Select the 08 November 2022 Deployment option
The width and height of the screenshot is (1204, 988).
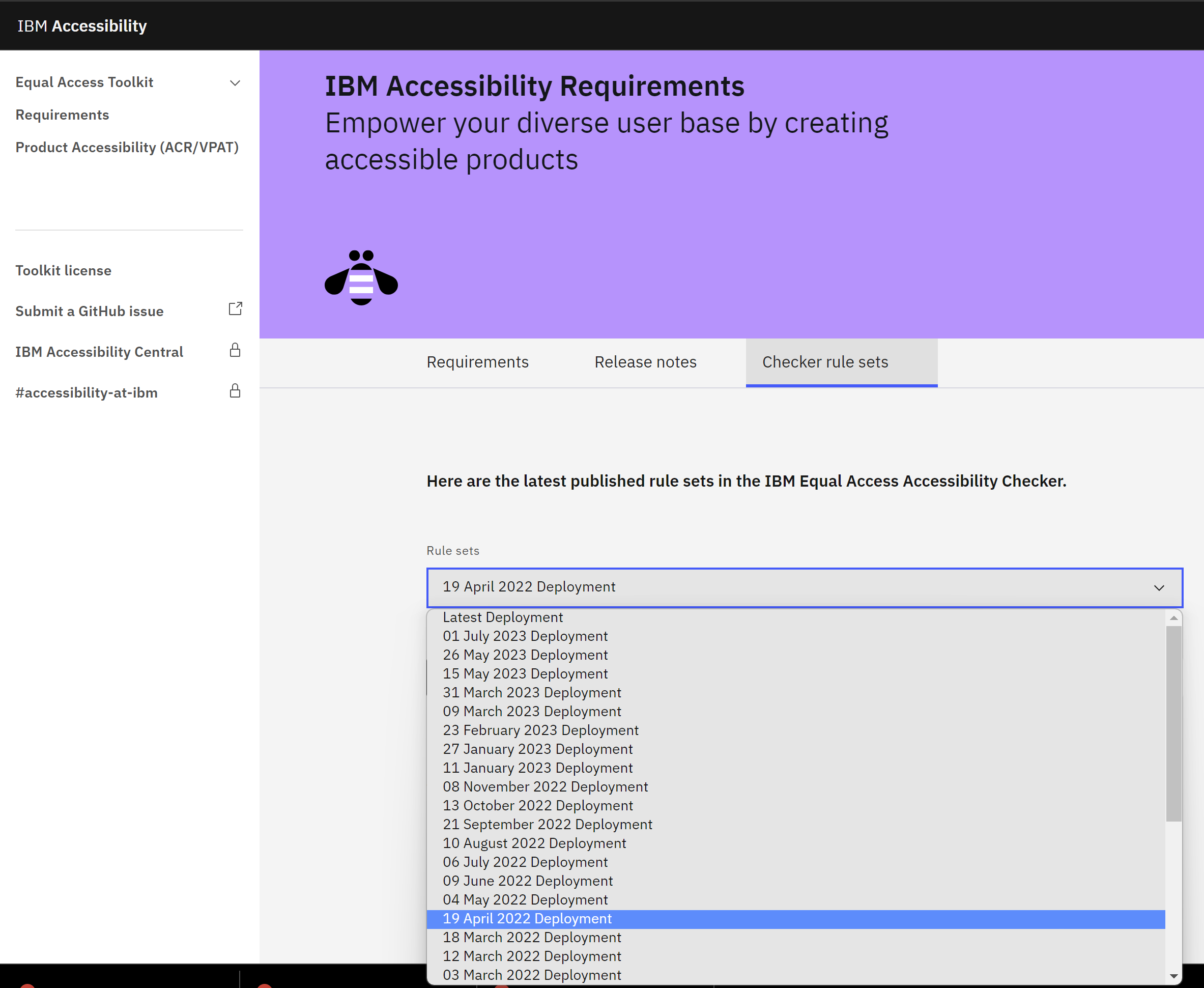(545, 786)
